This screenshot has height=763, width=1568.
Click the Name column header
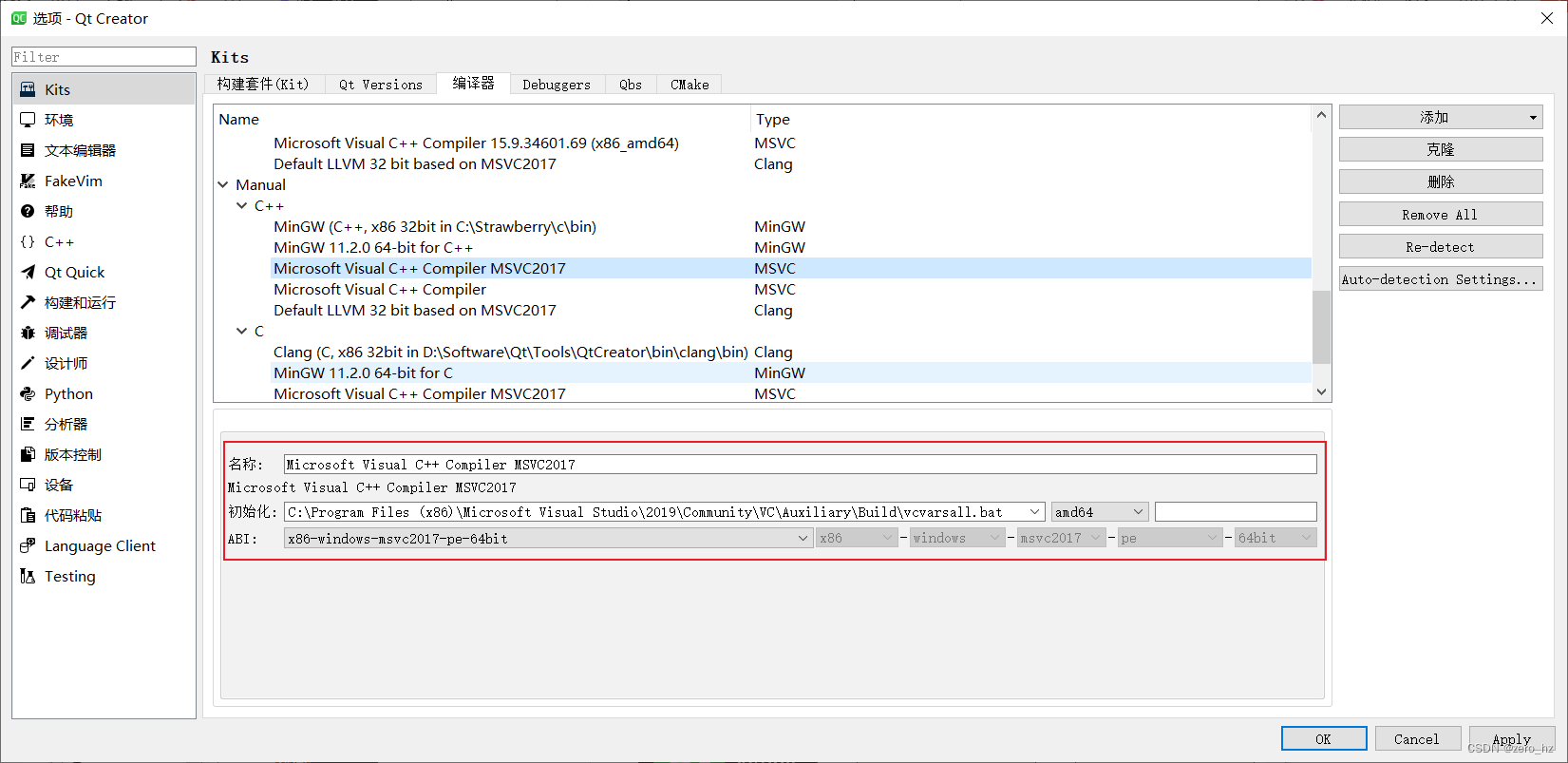482,120
